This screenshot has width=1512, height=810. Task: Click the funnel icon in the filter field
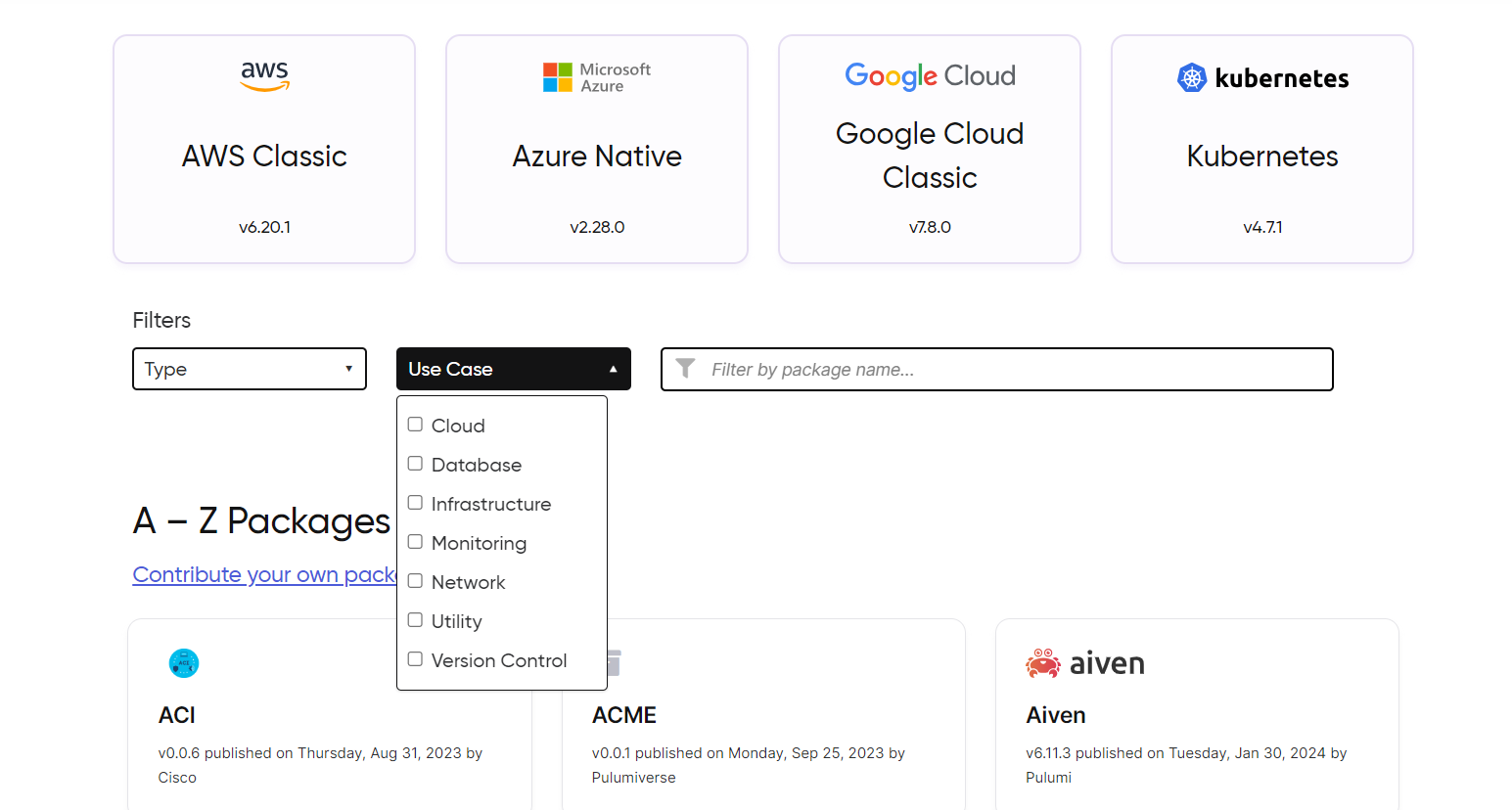tap(685, 369)
